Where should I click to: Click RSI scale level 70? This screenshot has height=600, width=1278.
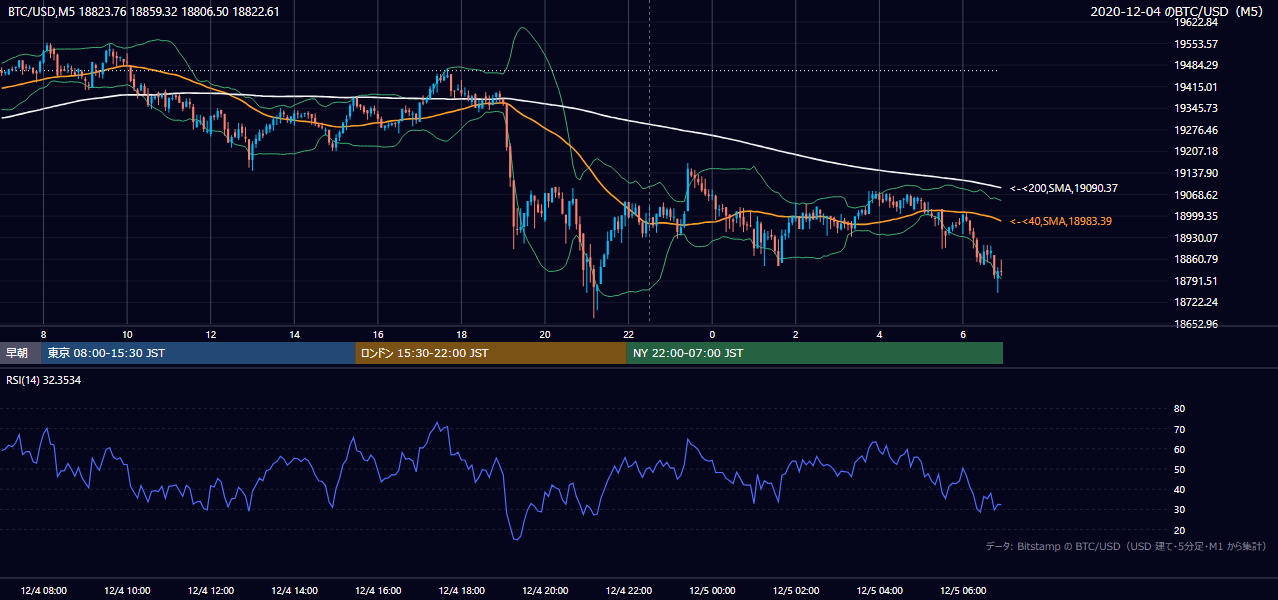pyautogui.click(x=1179, y=429)
